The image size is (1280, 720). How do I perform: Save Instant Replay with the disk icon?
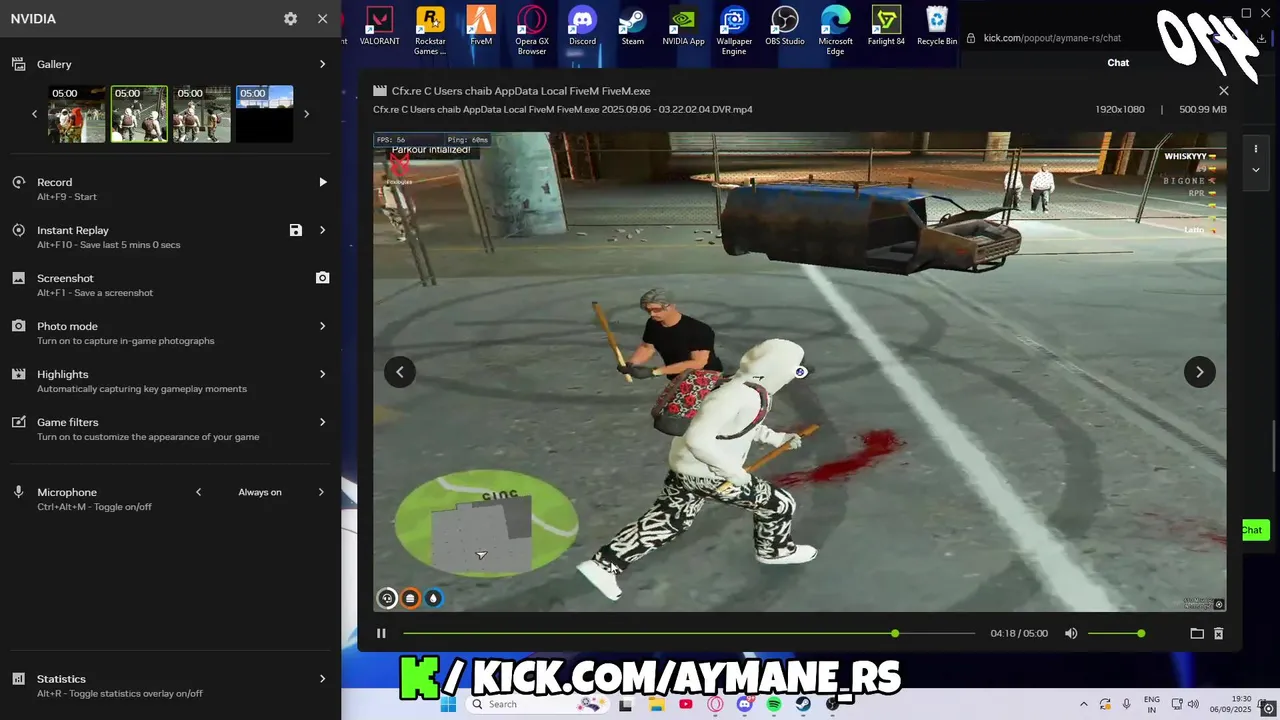coord(296,230)
